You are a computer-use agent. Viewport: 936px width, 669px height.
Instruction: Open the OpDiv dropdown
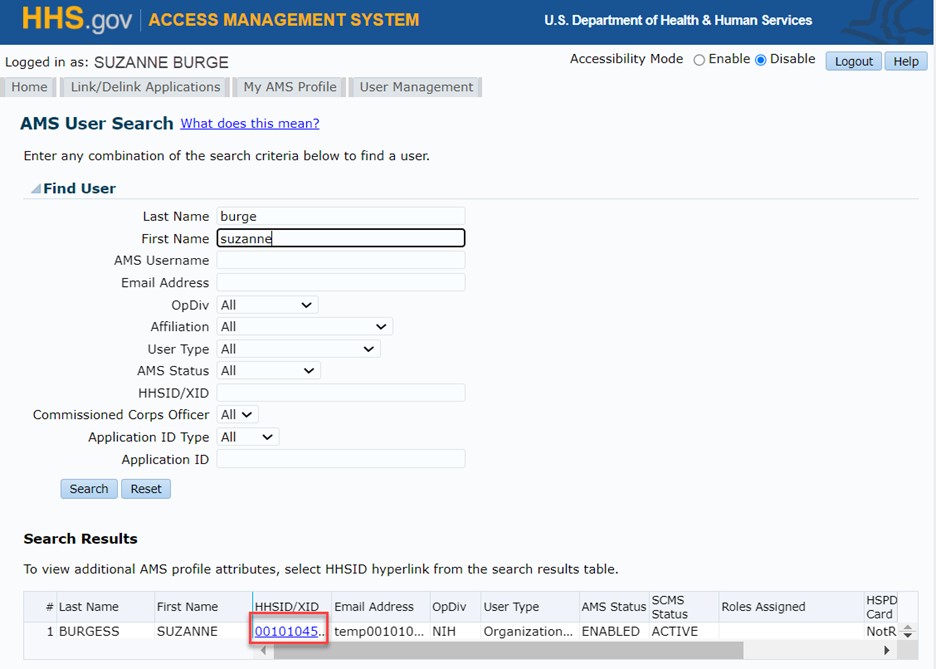point(267,305)
